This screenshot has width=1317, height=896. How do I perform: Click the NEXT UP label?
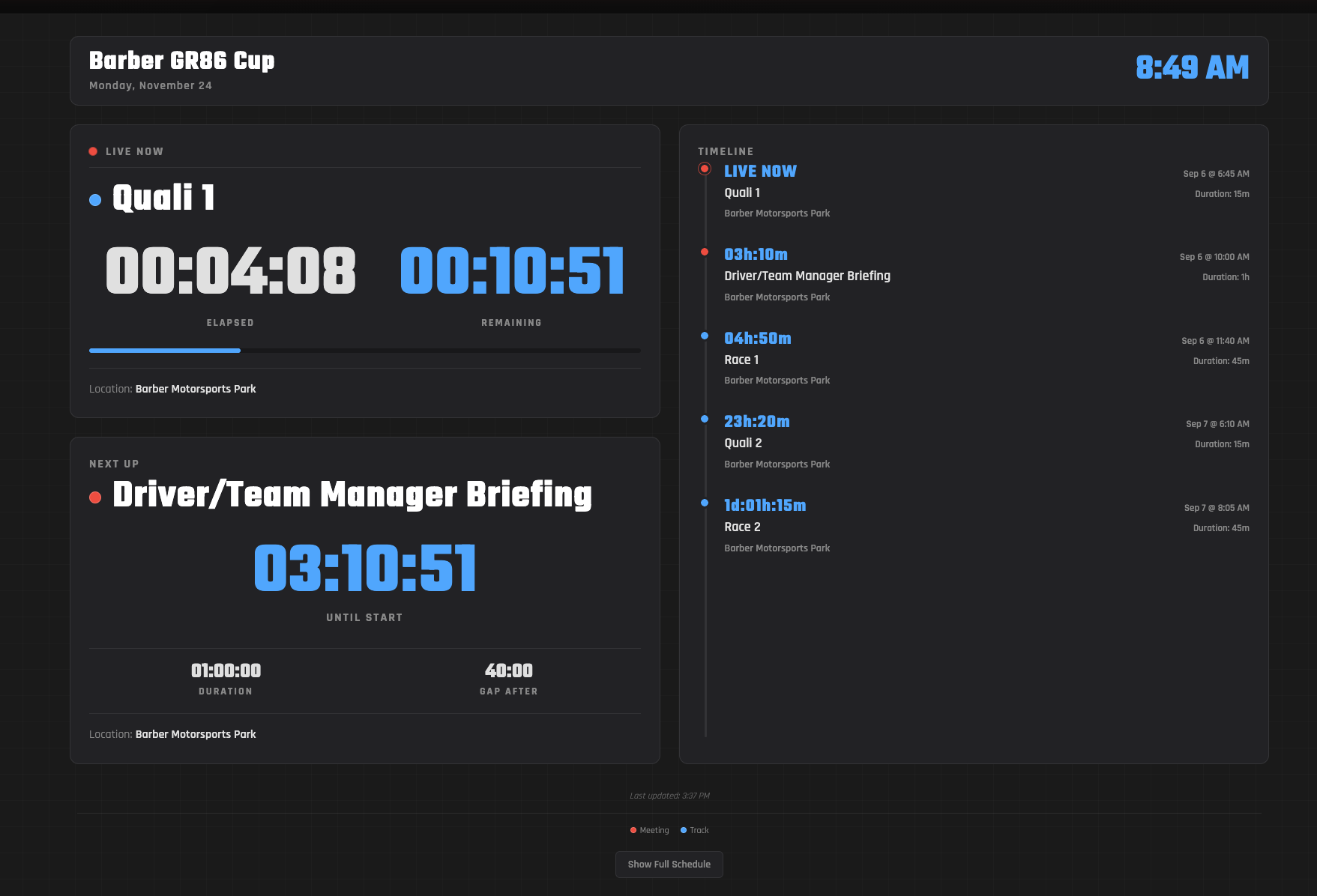click(x=114, y=464)
